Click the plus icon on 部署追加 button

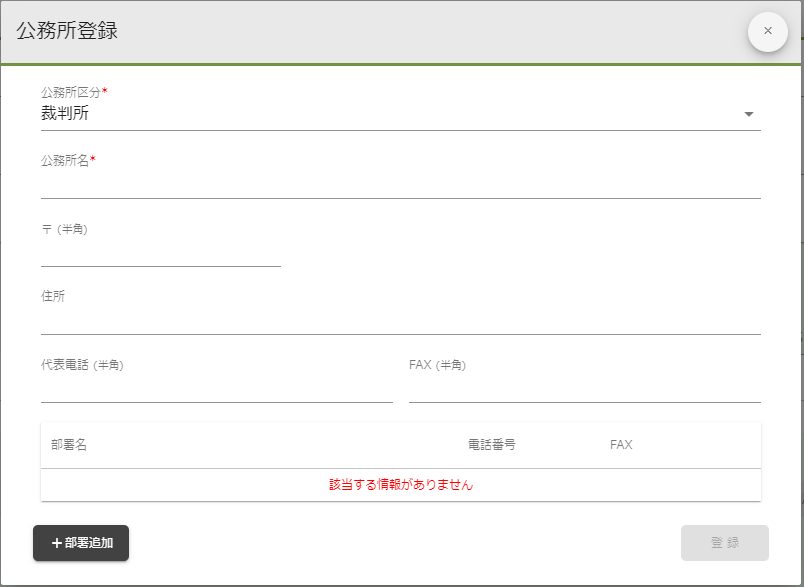[56, 543]
